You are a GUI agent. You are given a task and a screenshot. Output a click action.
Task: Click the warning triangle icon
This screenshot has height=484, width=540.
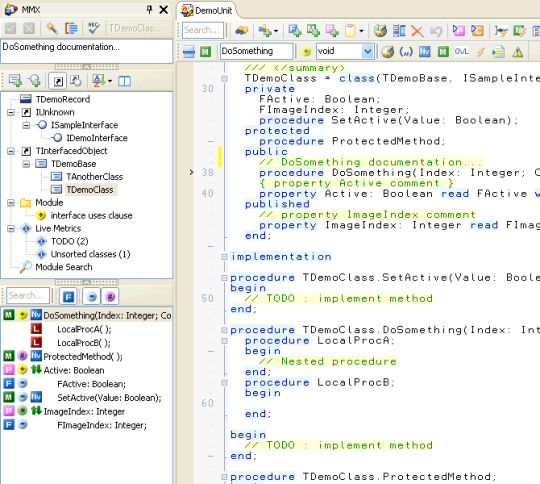tap(518, 52)
